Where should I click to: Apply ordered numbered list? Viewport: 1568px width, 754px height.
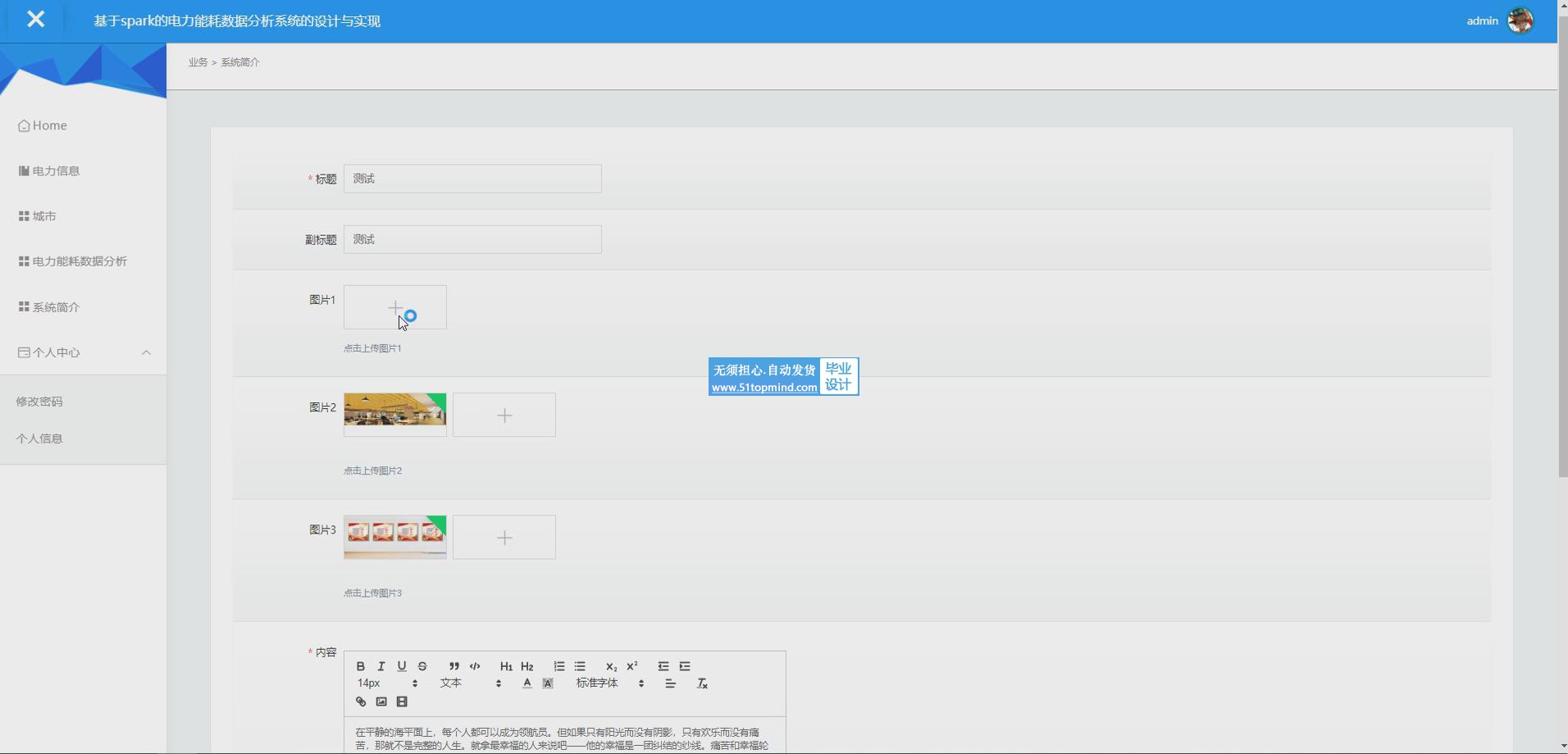559,666
